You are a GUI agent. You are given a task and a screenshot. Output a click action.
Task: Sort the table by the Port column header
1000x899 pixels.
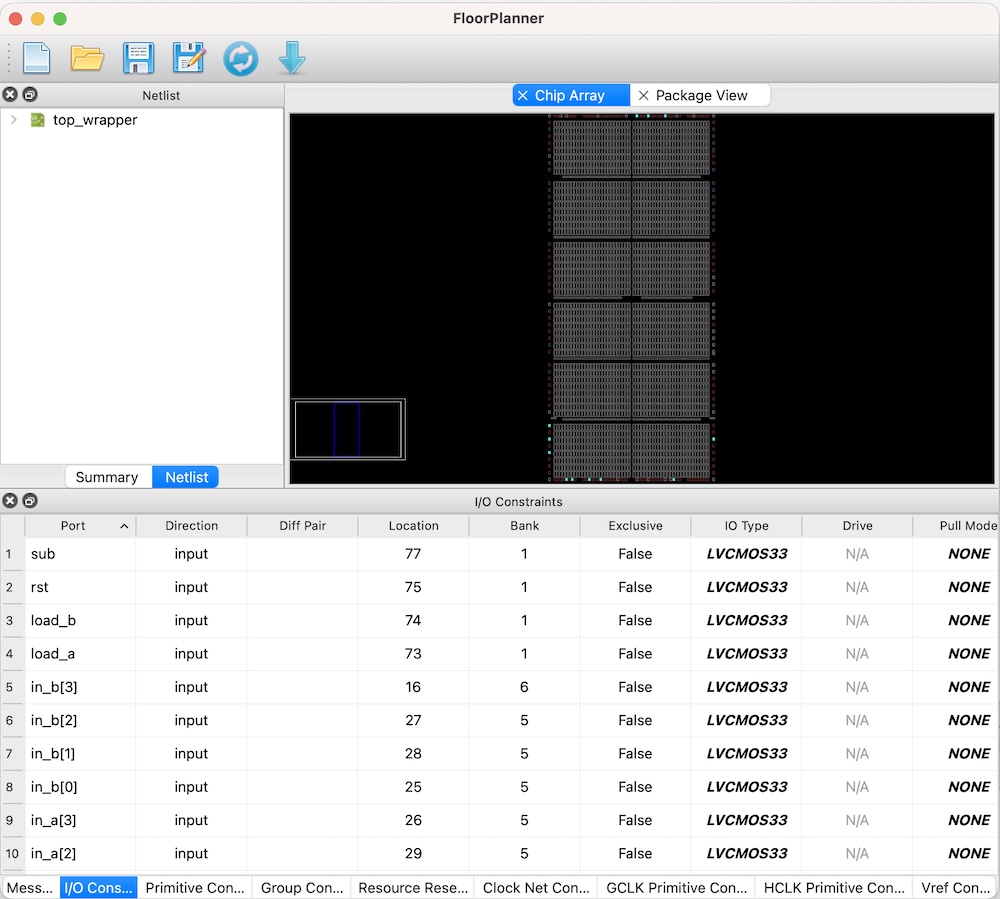click(x=73, y=526)
